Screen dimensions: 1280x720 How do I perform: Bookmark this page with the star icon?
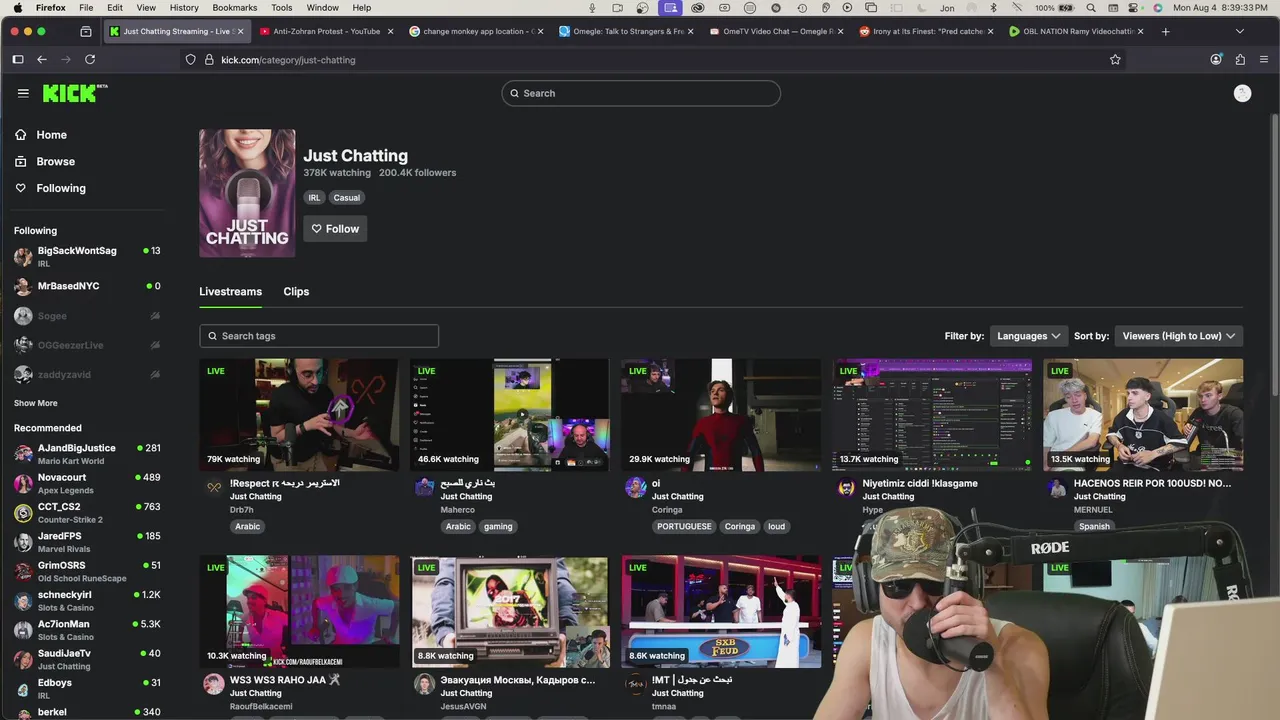point(1115,60)
